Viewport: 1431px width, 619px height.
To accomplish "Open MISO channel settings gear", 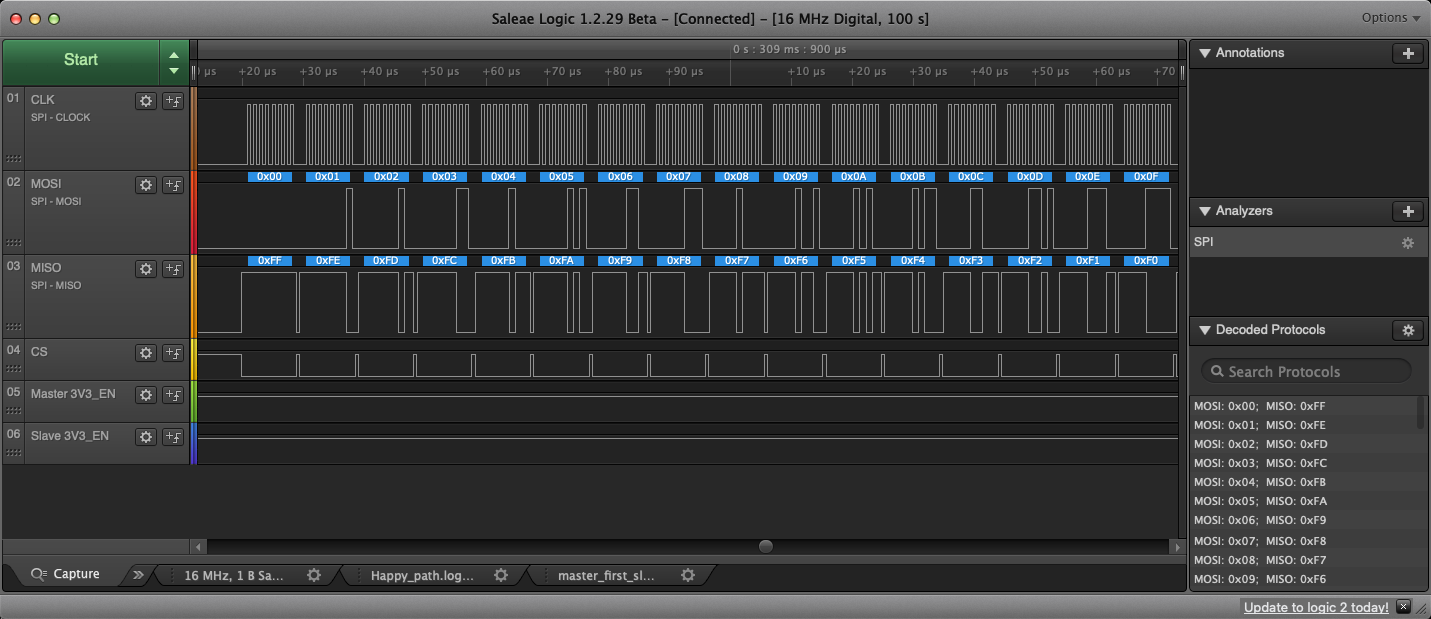I will pos(146,268).
